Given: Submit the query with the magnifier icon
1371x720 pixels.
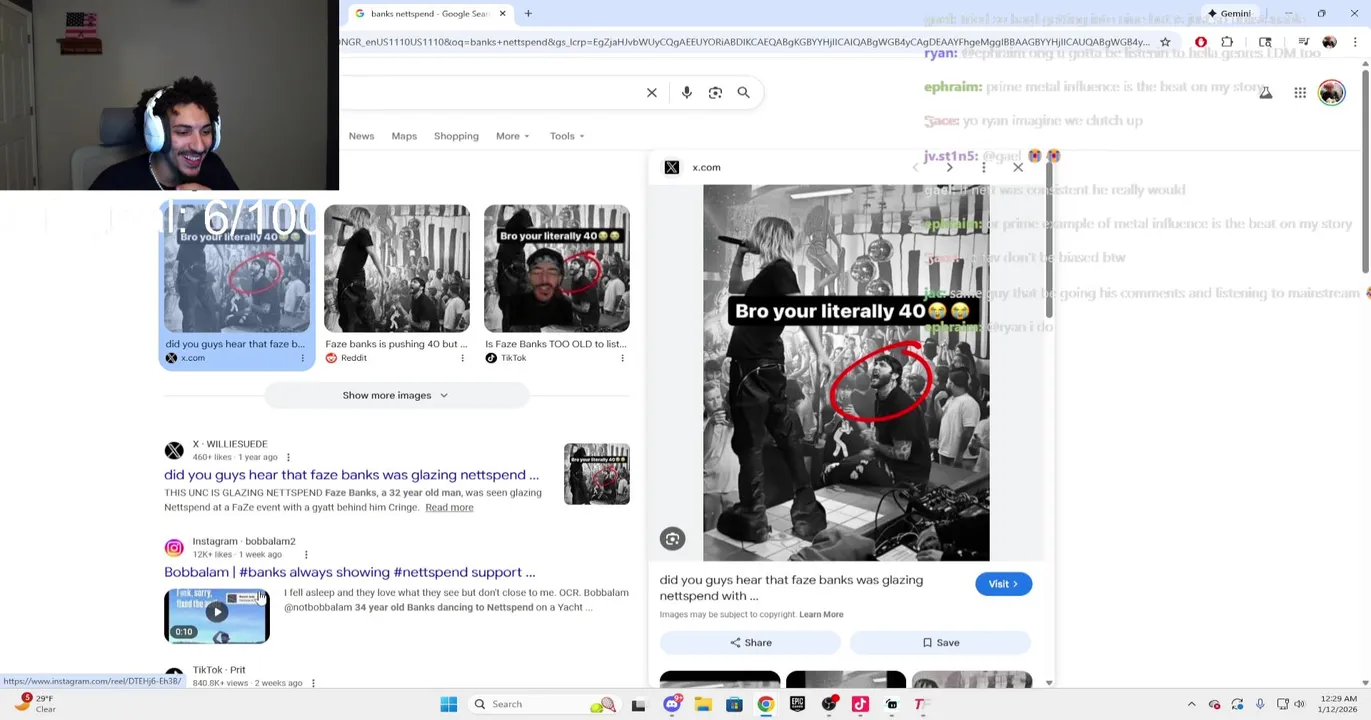Looking at the screenshot, I should click(x=743, y=92).
